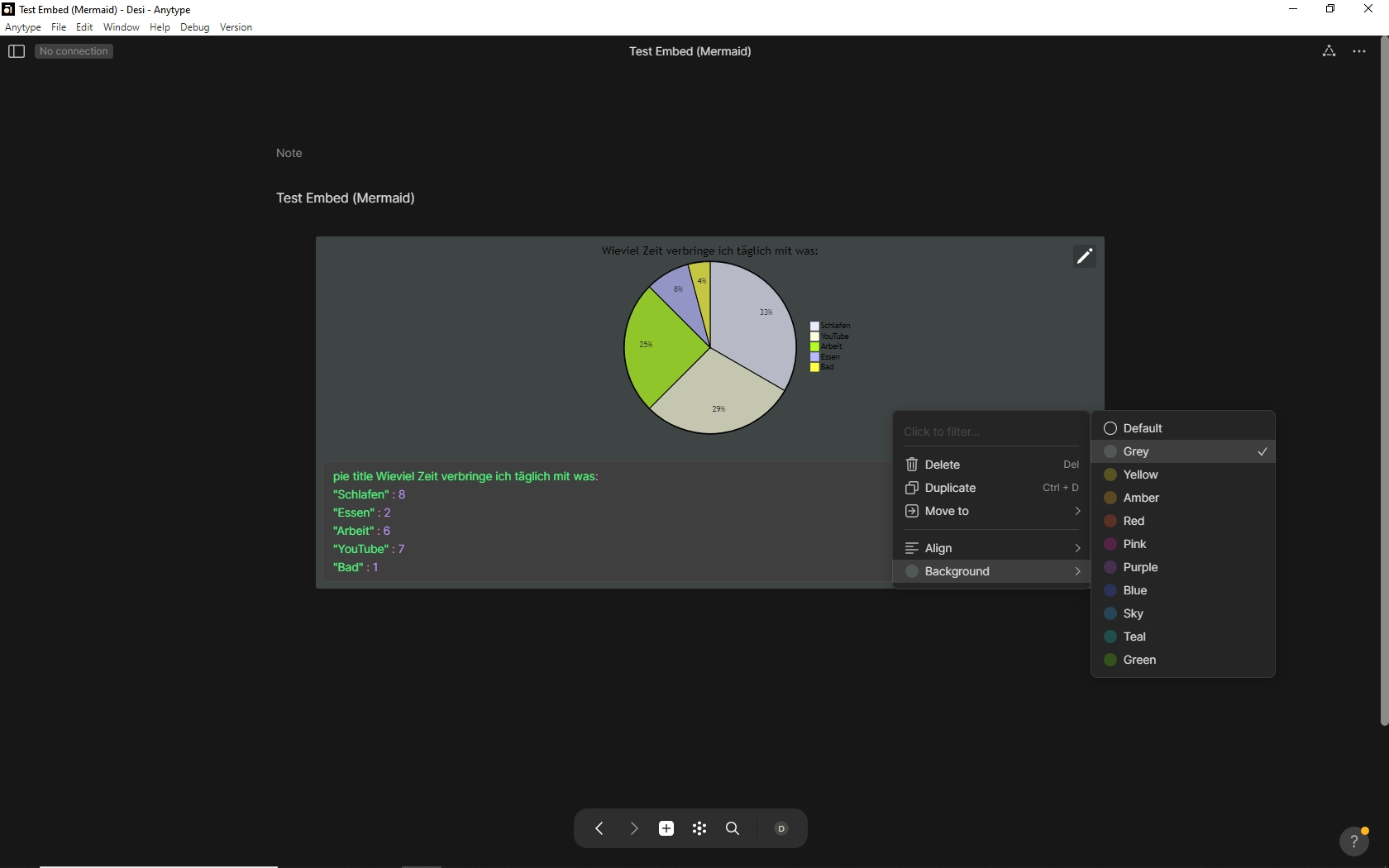Click the Schlafen legend entry
The width and height of the screenshot is (1389, 868).
(x=830, y=326)
